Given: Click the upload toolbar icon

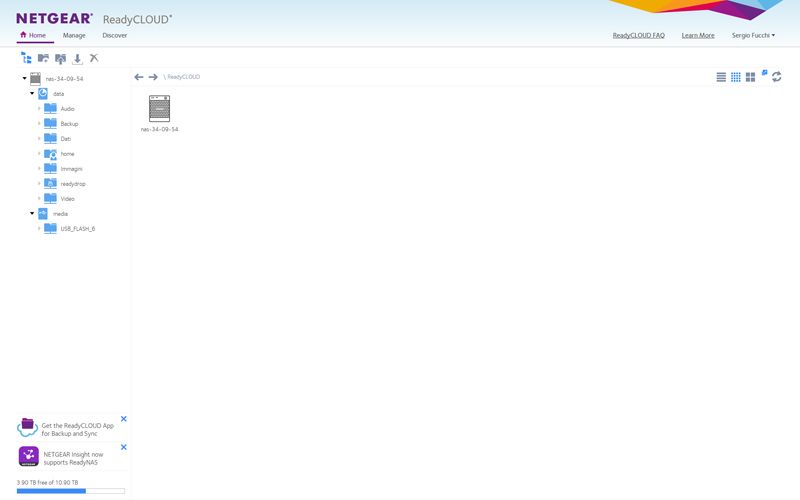Looking at the screenshot, I should (x=61, y=59).
